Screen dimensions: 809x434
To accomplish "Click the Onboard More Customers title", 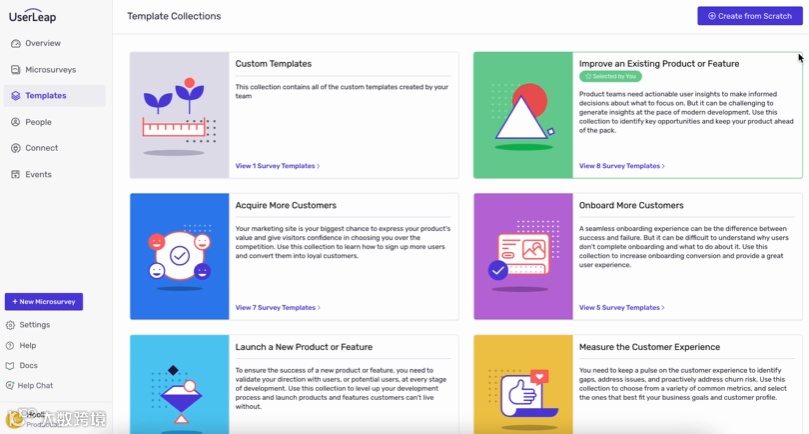I will coord(631,205).
